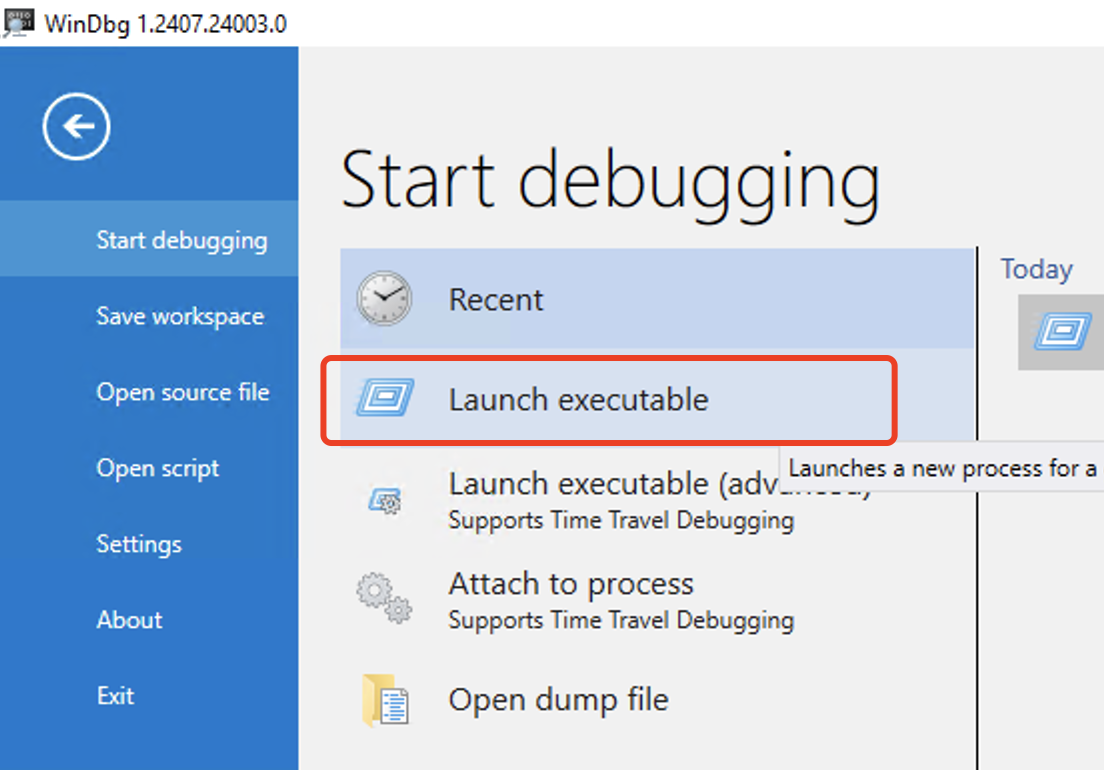Click the Attach to process gears icon
Screen dimensions: 1104x770
tap(384, 598)
